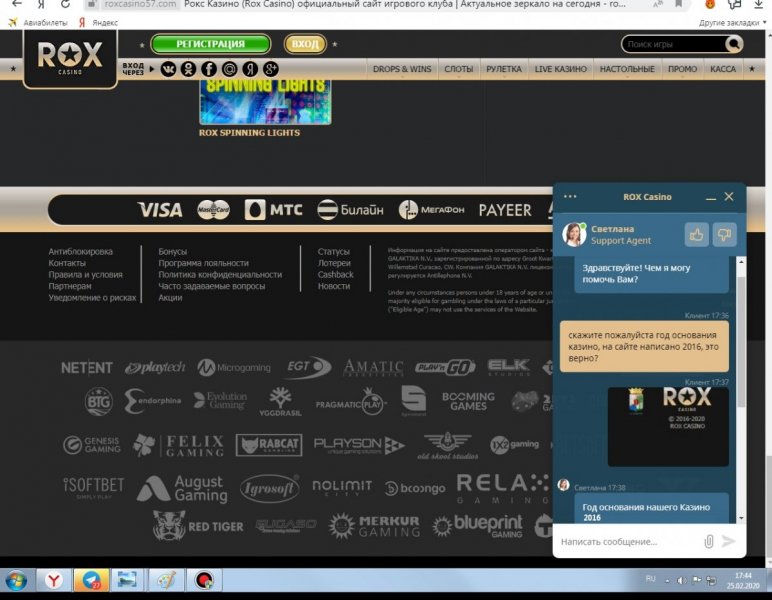The image size is (772, 600).
Task: Log in via Facebook icon
Action: pos(209,69)
